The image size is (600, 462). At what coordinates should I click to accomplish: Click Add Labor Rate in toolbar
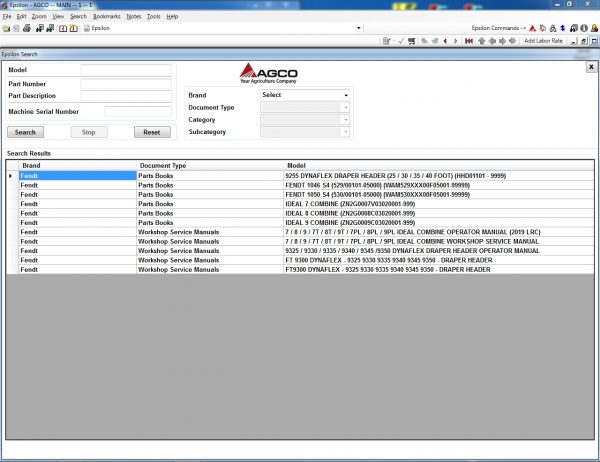click(x=543, y=41)
